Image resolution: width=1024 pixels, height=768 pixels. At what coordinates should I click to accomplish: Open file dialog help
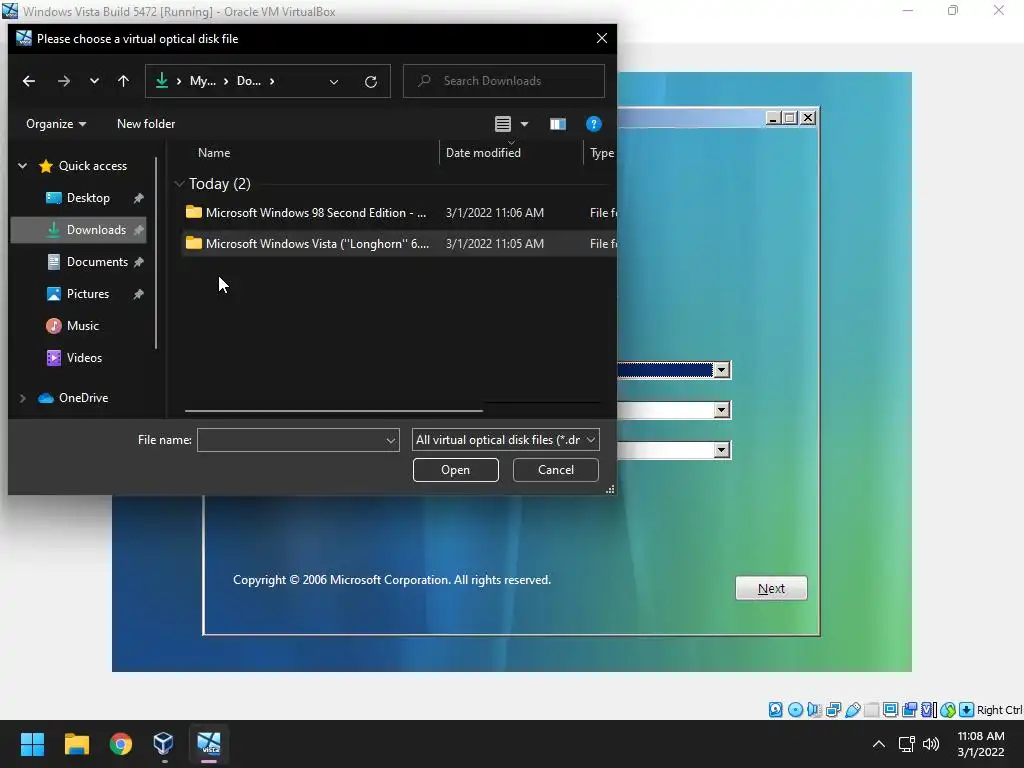pos(594,124)
